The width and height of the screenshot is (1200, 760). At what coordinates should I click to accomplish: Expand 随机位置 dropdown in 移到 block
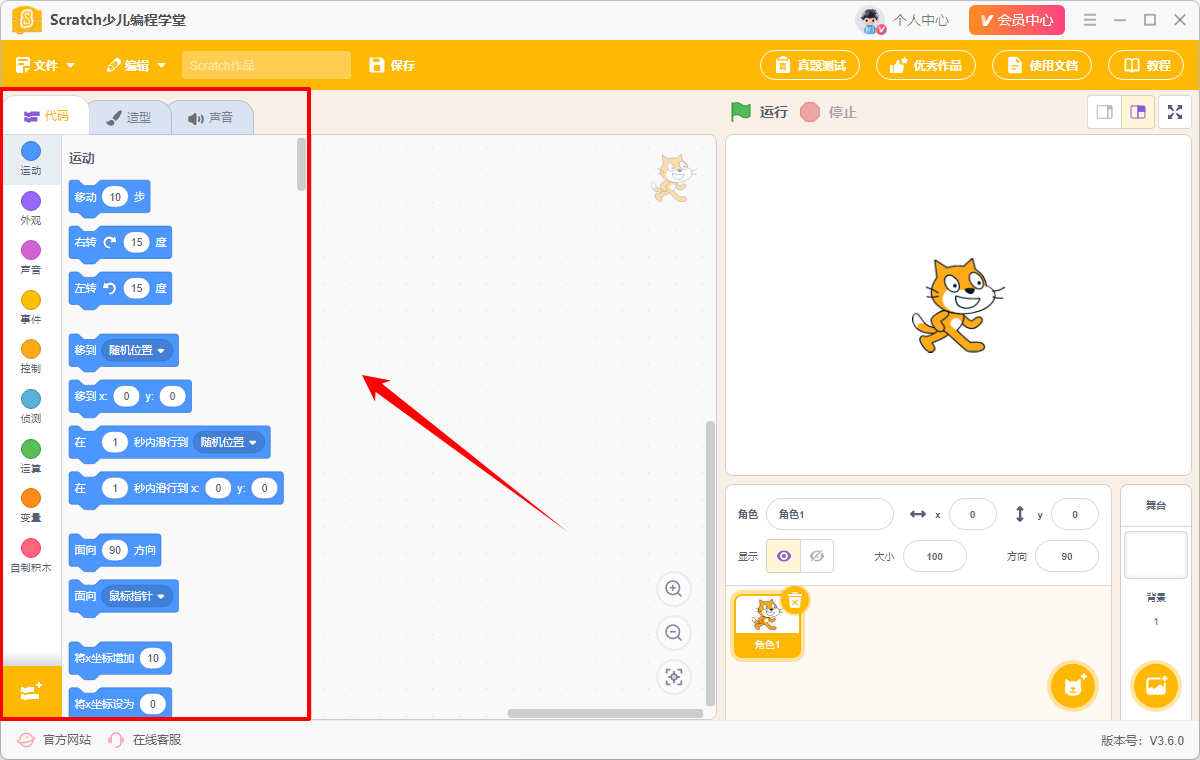coord(137,350)
